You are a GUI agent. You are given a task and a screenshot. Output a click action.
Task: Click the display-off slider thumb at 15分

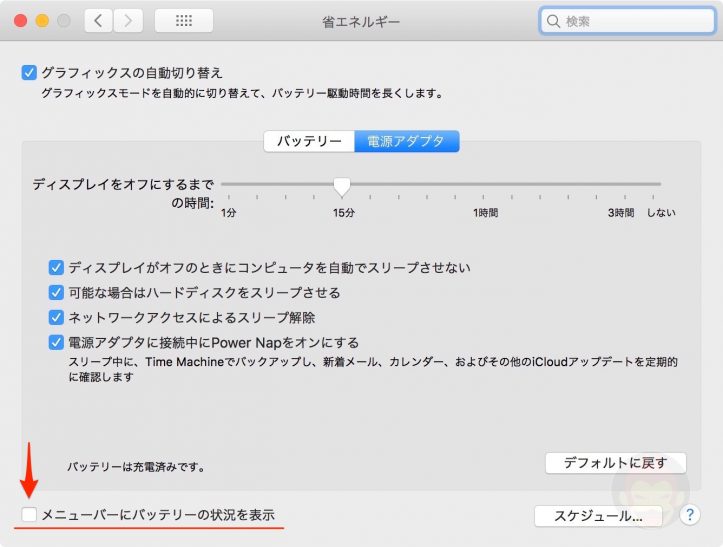(342, 187)
